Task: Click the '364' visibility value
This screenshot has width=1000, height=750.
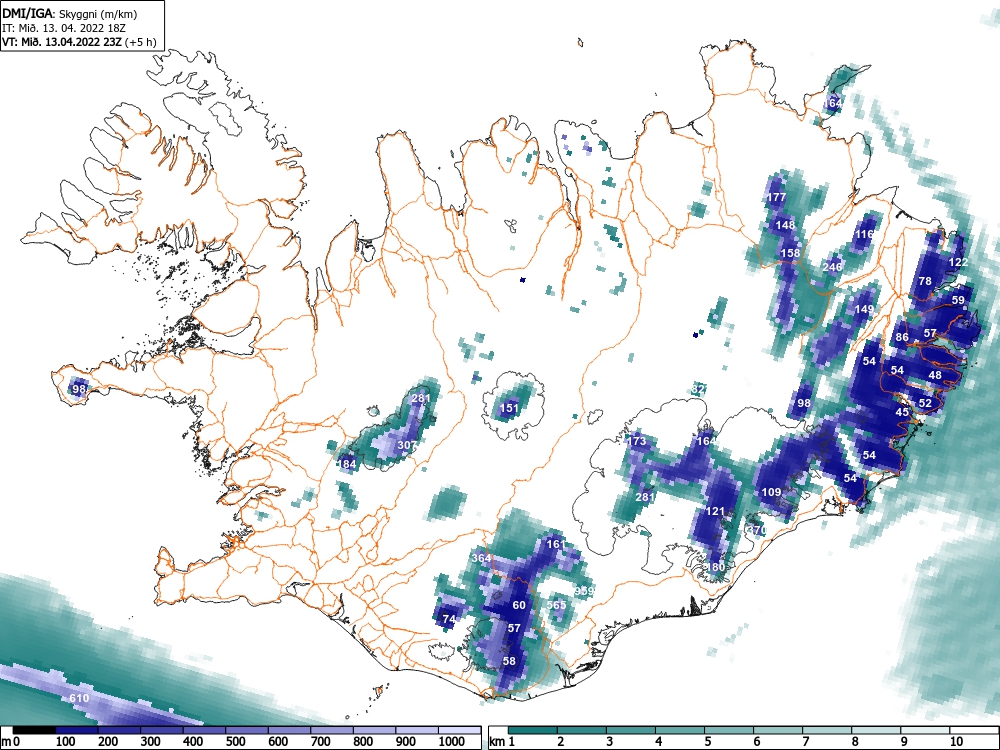Action: point(482,558)
